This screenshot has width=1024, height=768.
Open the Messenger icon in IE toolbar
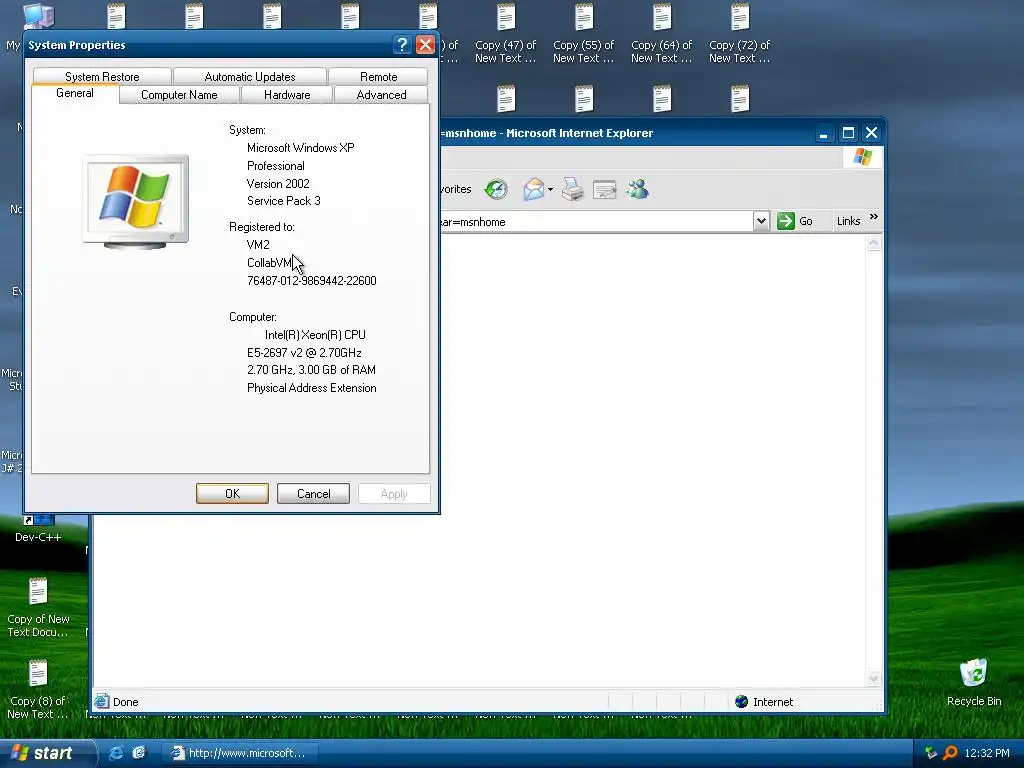pyautogui.click(x=637, y=189)
